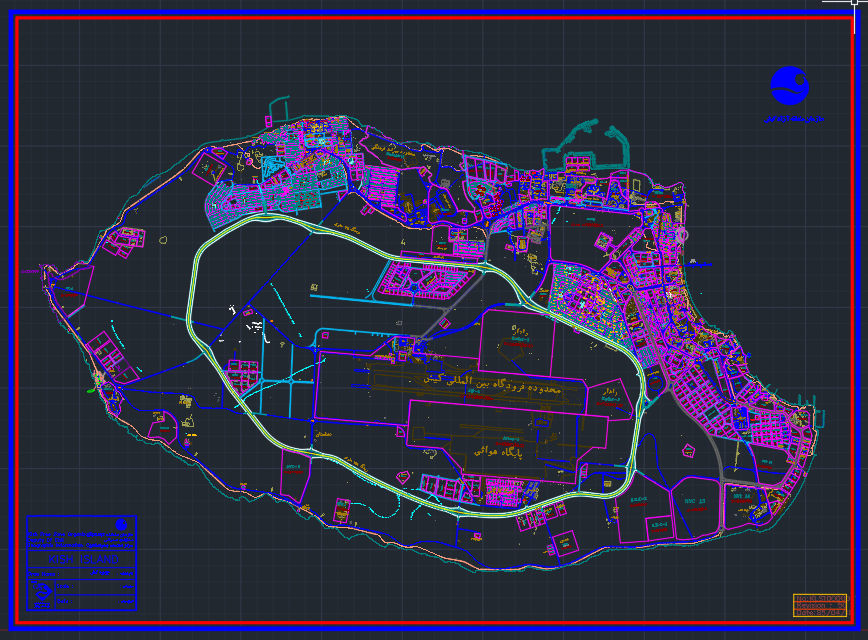Select the "KISH ISLAND" title text
868x640 pixels.
83,559
